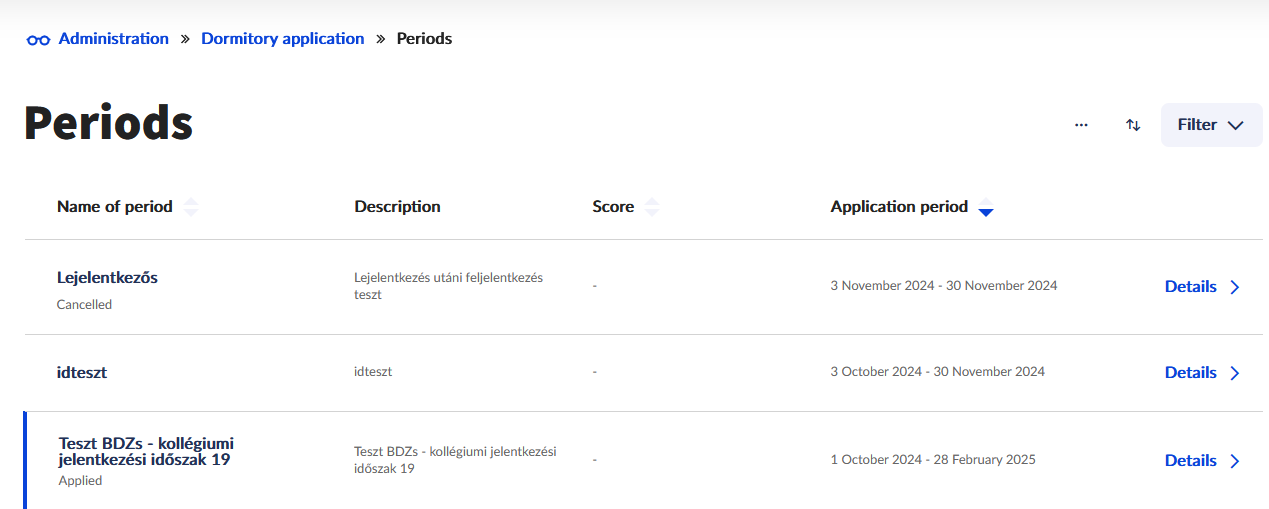Viewport: 1269px width, 509px height.
Task: Click chevron arrow for Lejelentkezős row
Action: tap(1235, 287)
